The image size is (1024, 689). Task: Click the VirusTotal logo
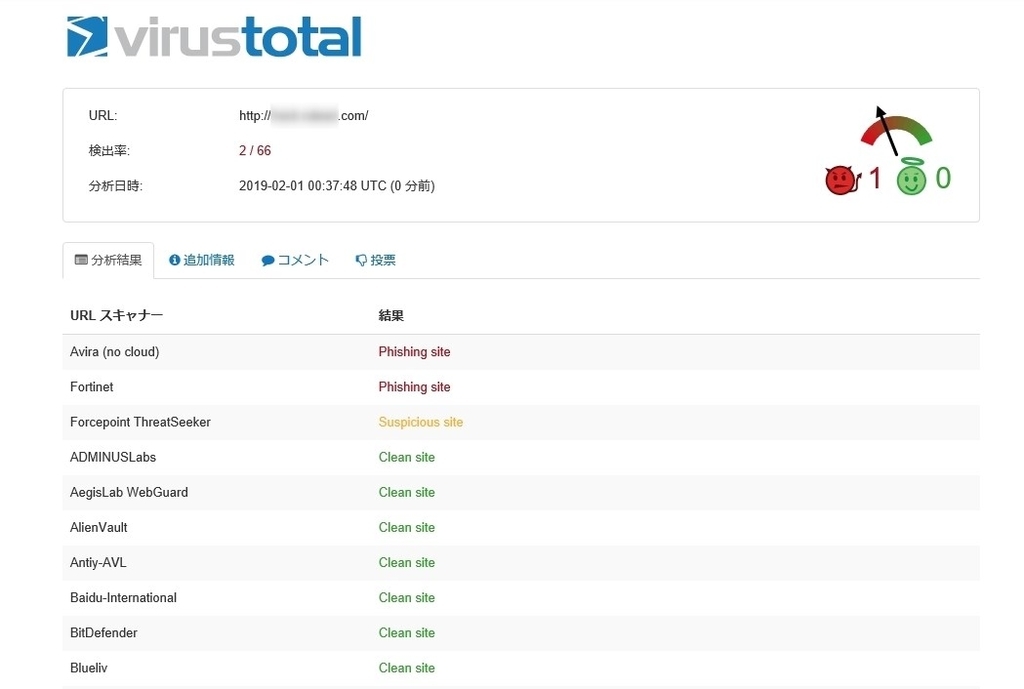click(214, 37)
